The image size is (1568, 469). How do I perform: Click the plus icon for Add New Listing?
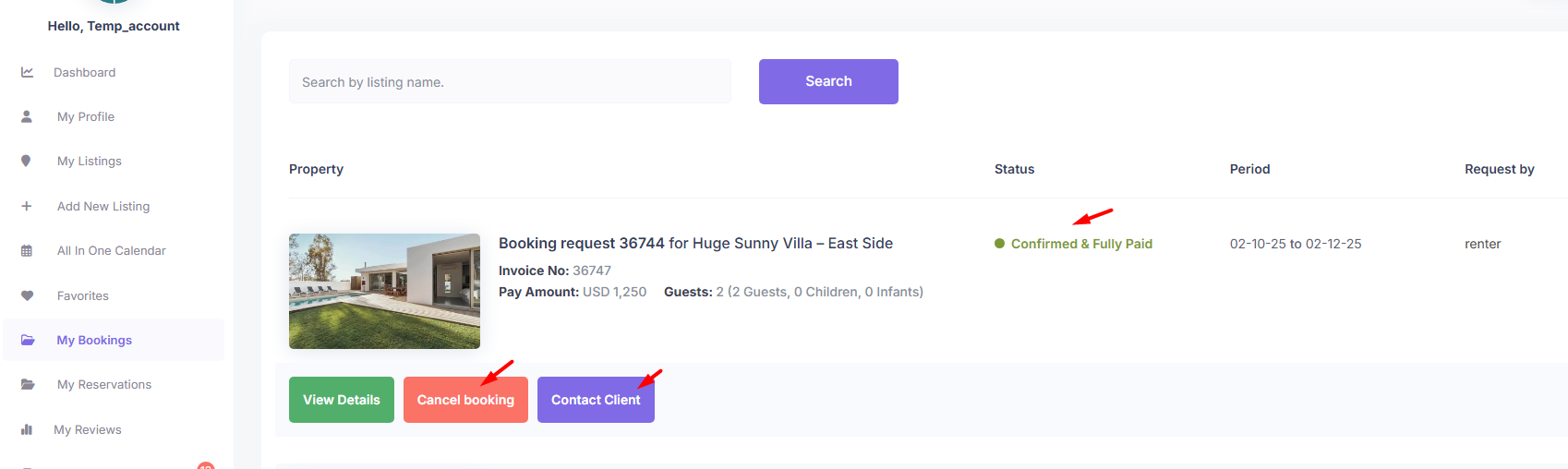[27, 206]
